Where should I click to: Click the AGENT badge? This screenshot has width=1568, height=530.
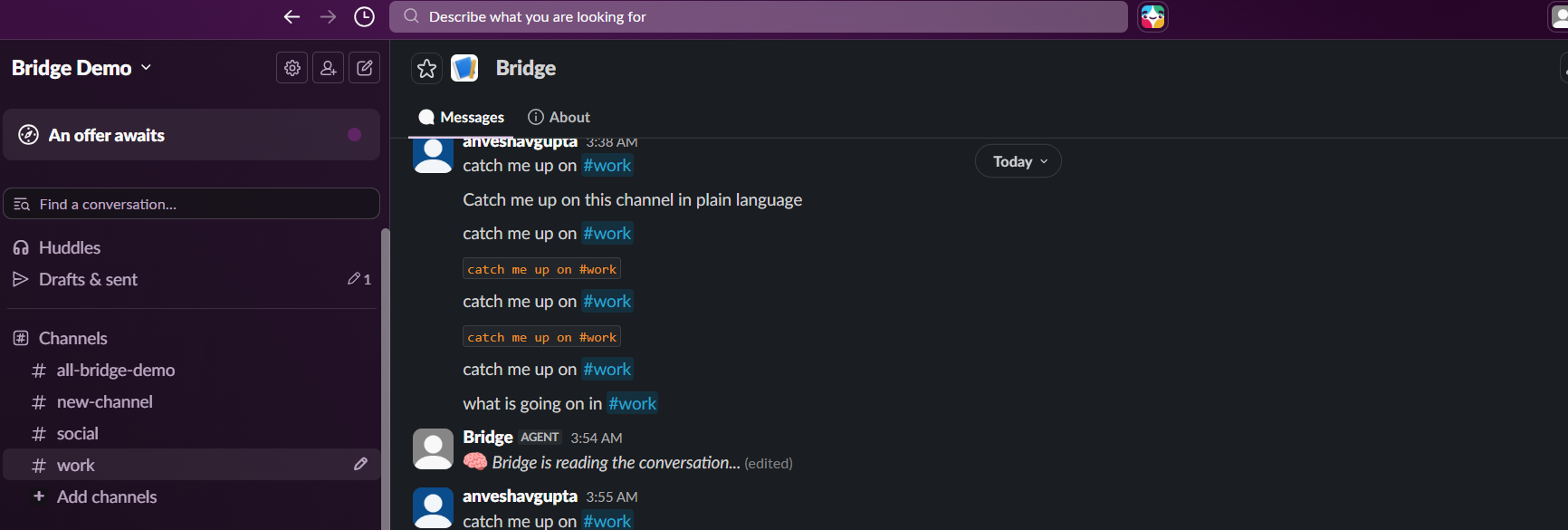point(540,437)
